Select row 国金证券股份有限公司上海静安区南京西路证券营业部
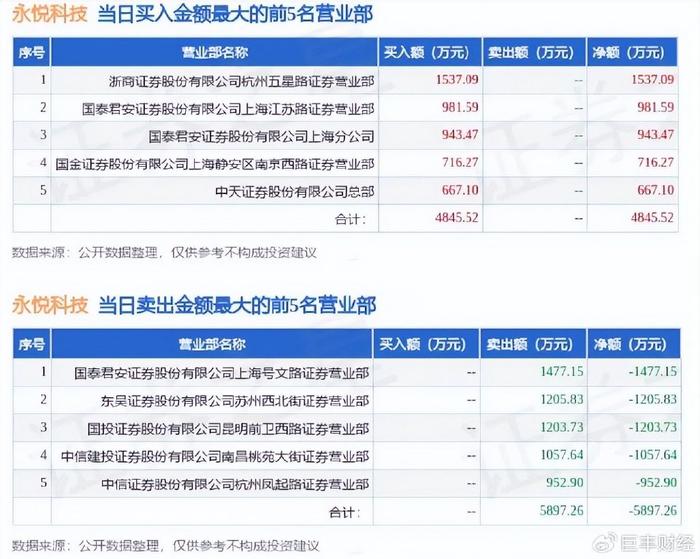700x559 pixels. pyautogui.click(x=345, y=163)
